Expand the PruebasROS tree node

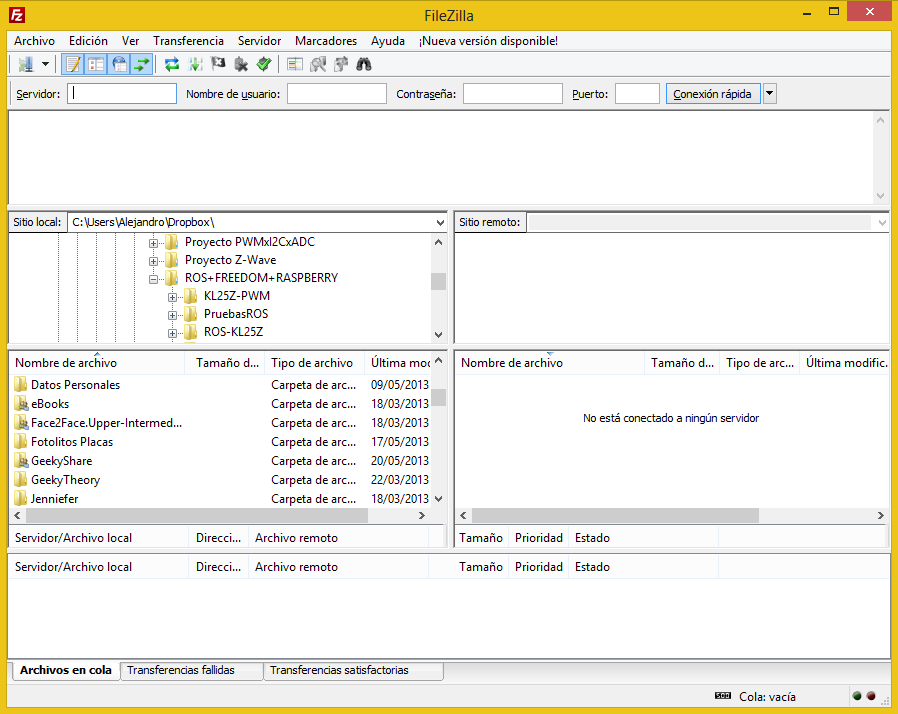(172, 315)
